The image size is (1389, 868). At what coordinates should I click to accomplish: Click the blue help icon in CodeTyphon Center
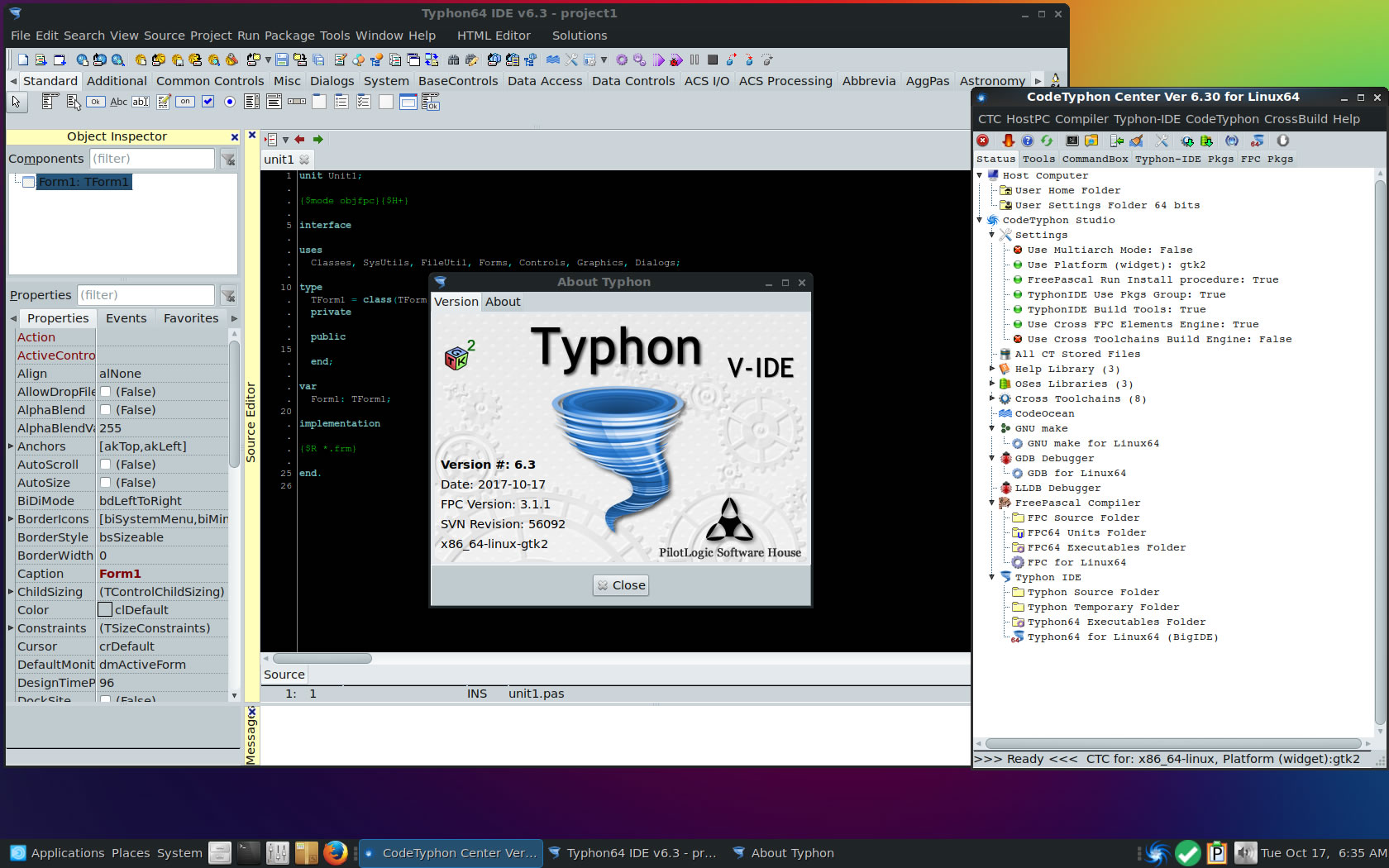[x=1028, y=141]
